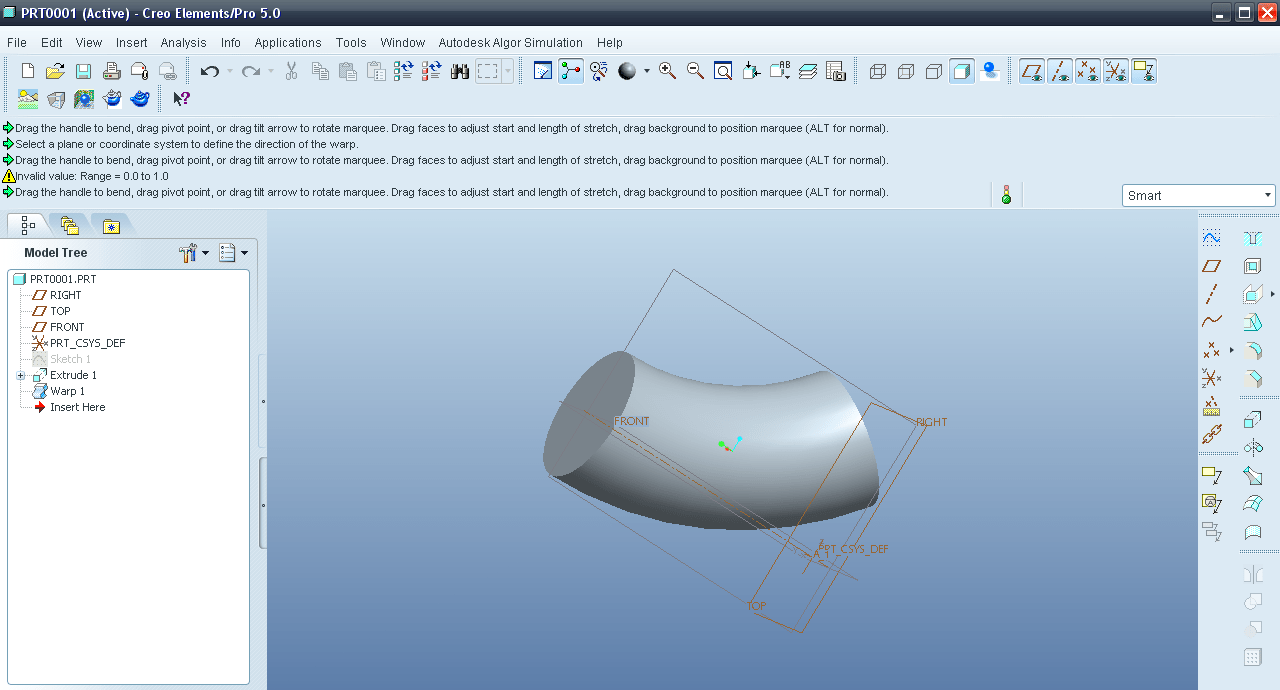1280x690 pixels.
Task: Open the Context Sensitive Help pointer
Action: point(181,99)
